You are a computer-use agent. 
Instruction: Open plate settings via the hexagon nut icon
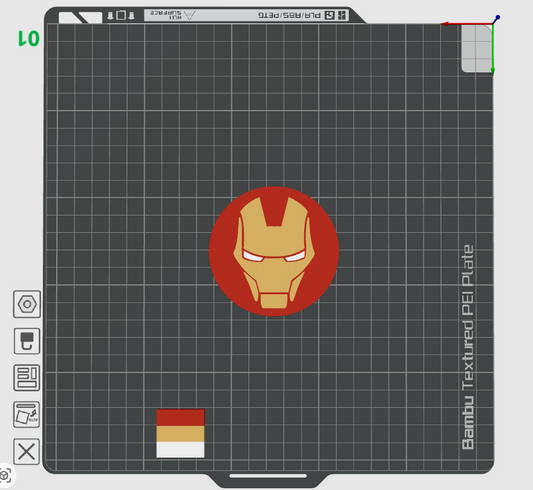click(27, 304)
